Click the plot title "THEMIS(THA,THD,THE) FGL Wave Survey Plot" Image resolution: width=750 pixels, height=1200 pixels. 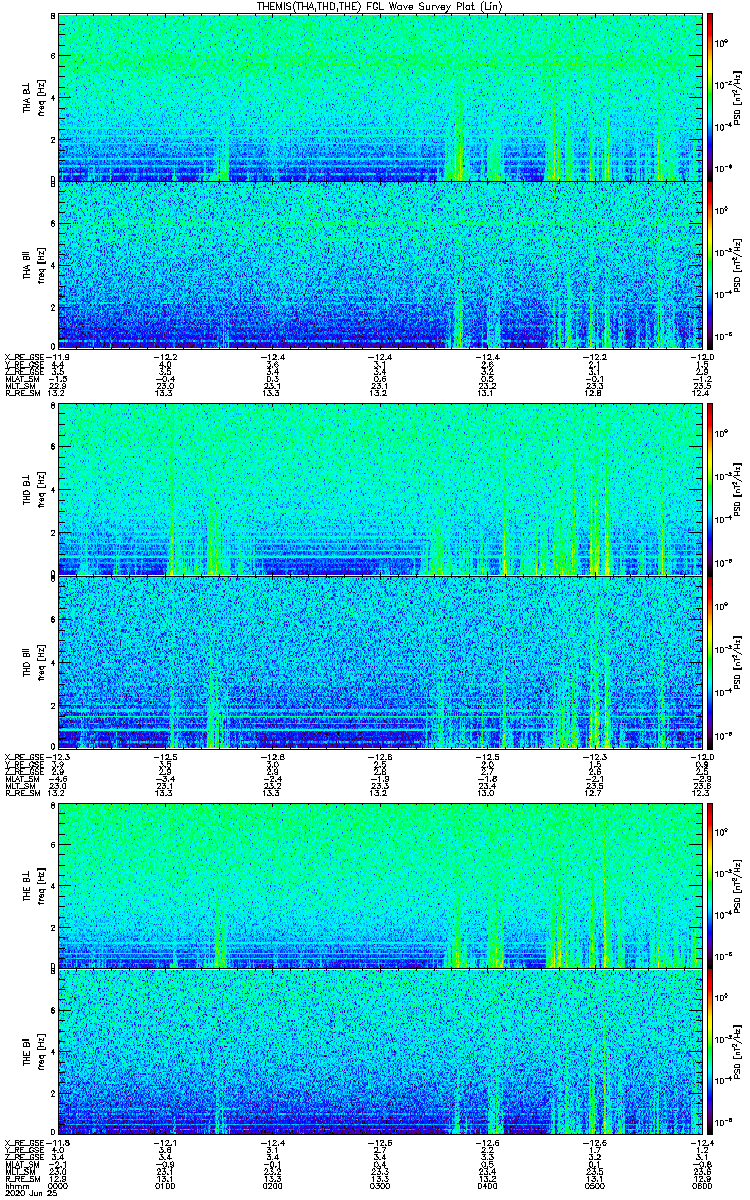coord(379,6)
